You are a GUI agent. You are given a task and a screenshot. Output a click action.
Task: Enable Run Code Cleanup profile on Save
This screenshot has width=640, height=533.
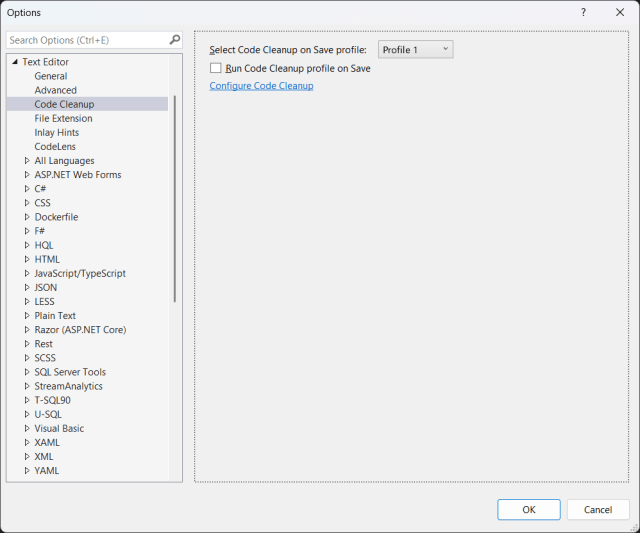pos(215,68)
